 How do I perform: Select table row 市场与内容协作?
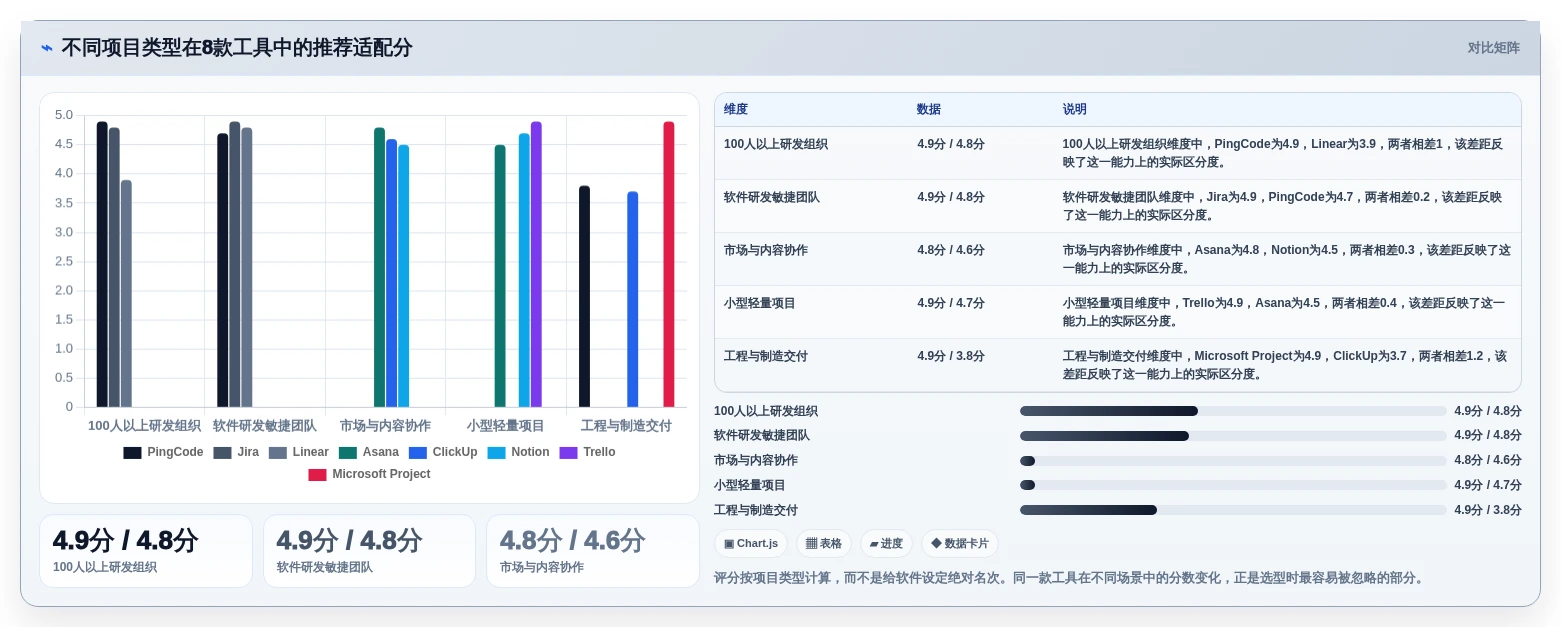click(1118, 259)
